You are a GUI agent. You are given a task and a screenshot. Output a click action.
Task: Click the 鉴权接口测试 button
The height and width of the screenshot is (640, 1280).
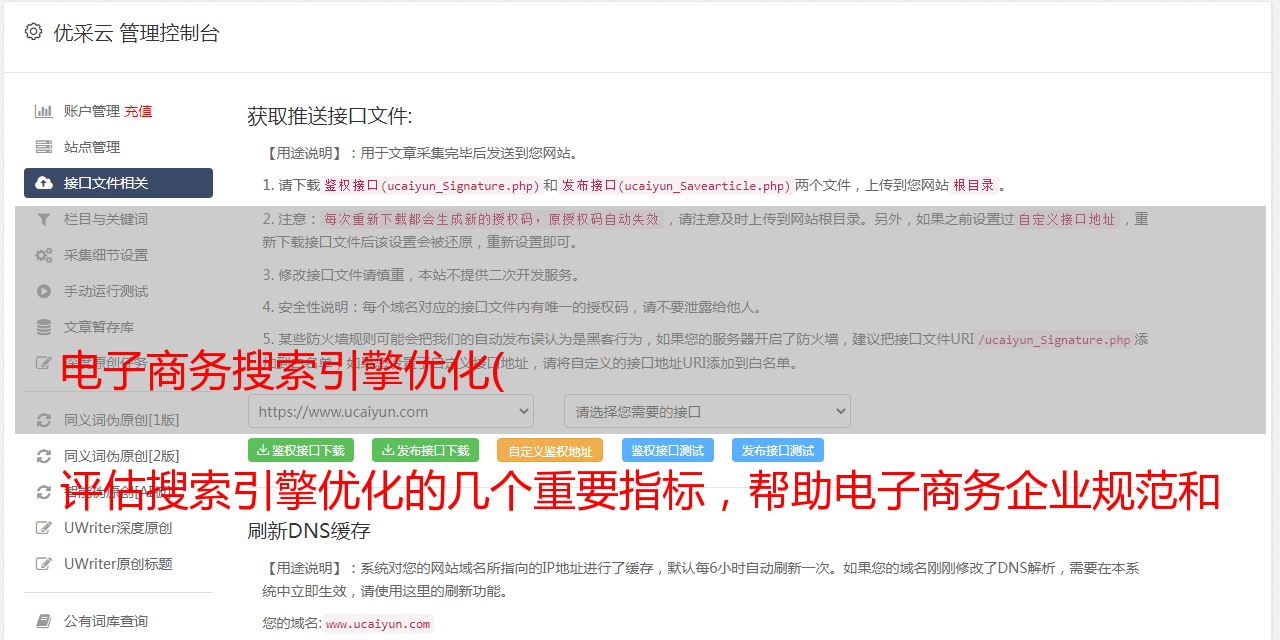tap(668, 450)
